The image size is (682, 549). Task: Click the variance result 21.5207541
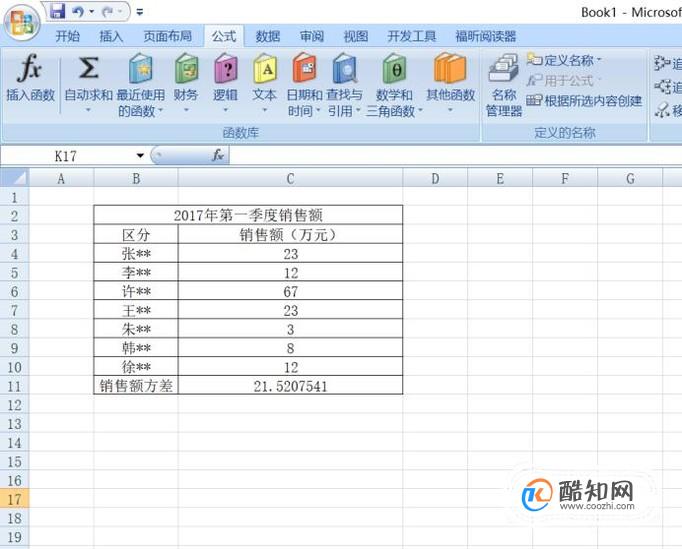(x=290, y=386)
